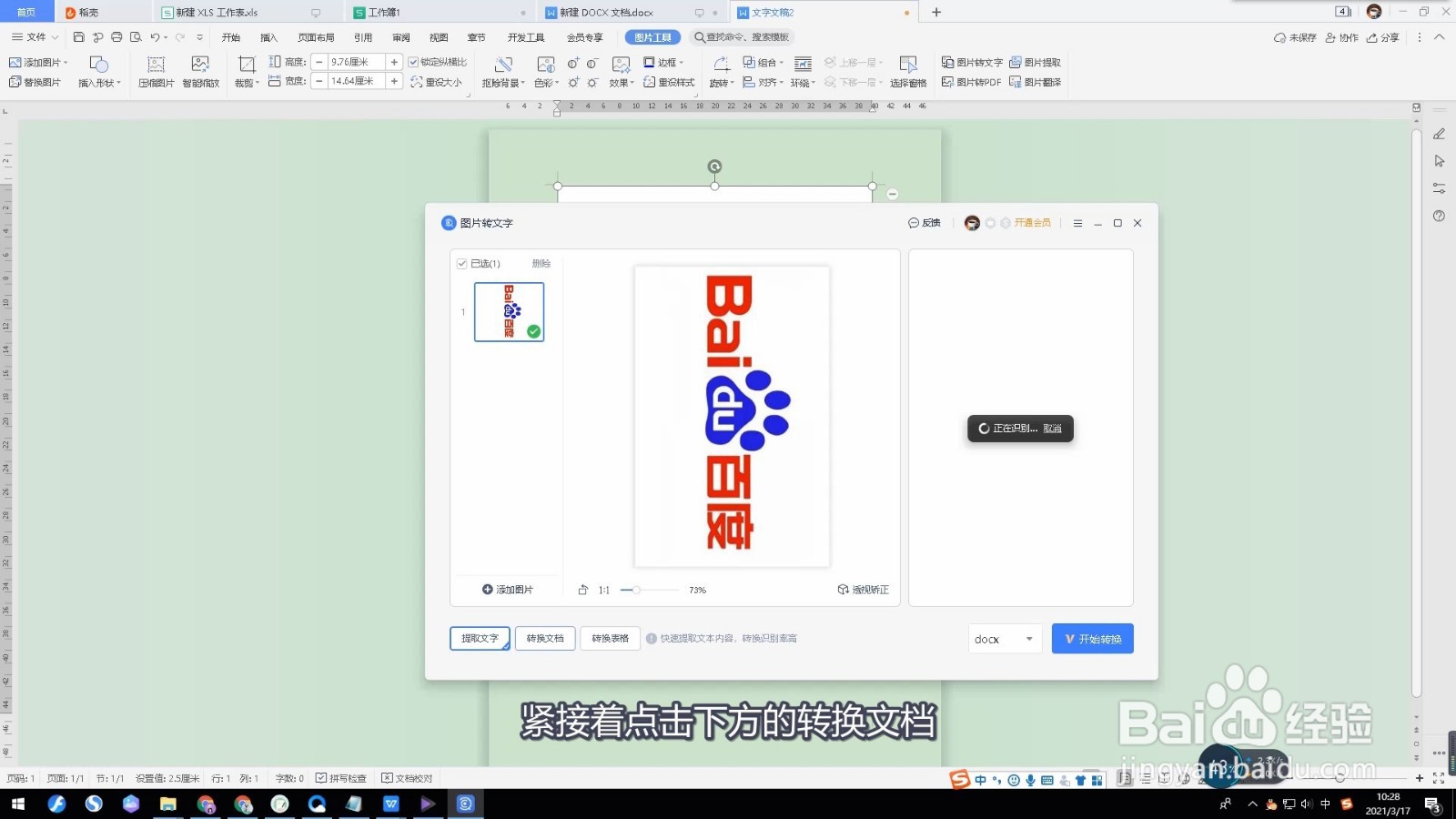Click the Start Conversion (开始转换) button
Screen dimensions: 1456x819
point(1093,639)
